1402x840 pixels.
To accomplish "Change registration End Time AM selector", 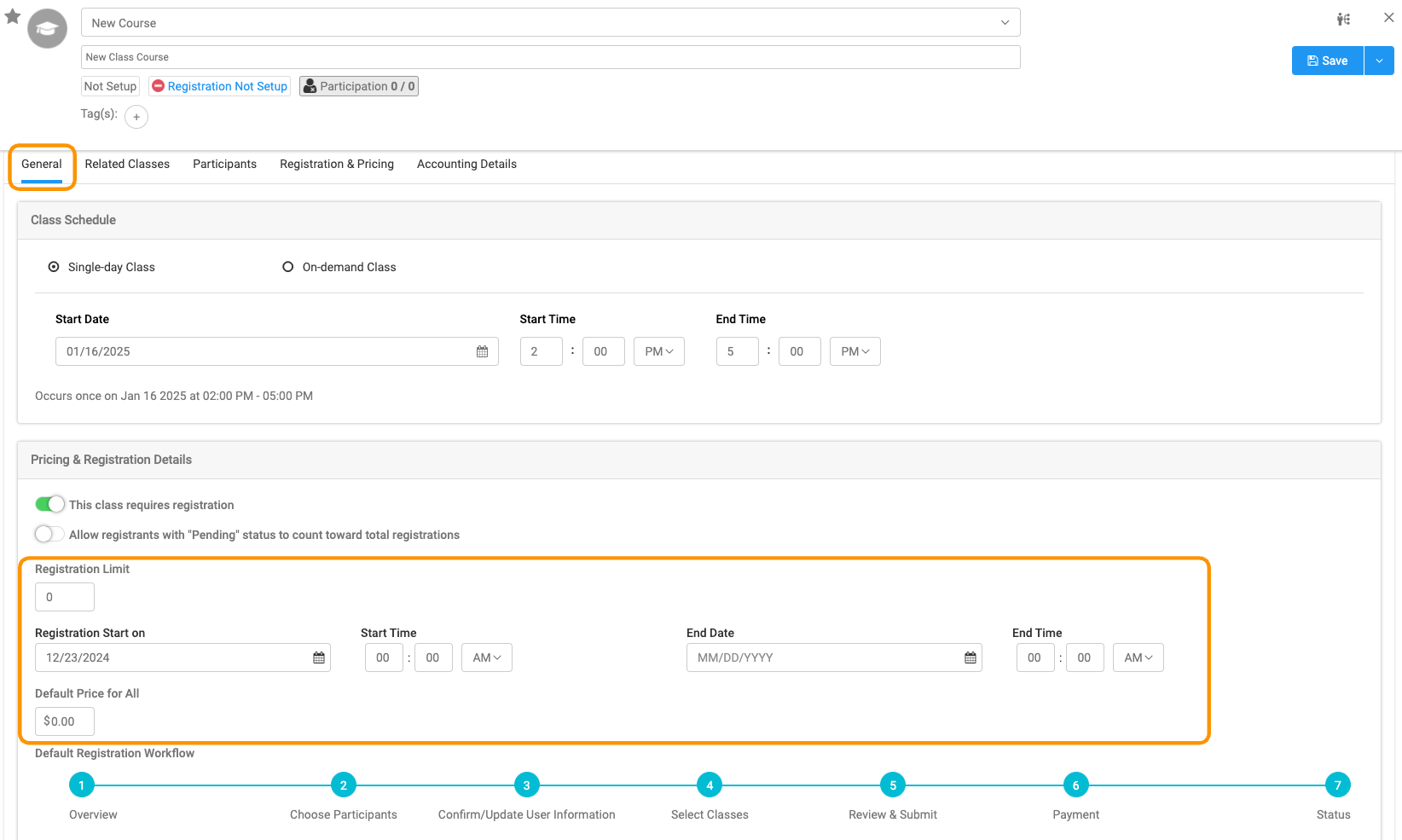I will pos(1138,658).
